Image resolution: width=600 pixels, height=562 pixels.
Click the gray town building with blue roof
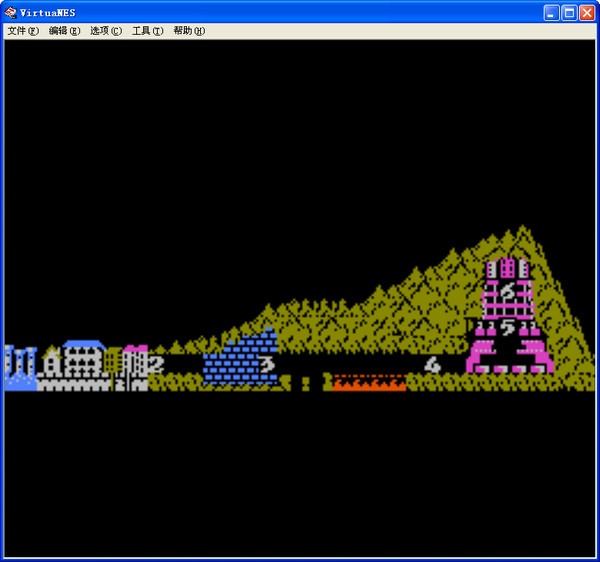84,358
